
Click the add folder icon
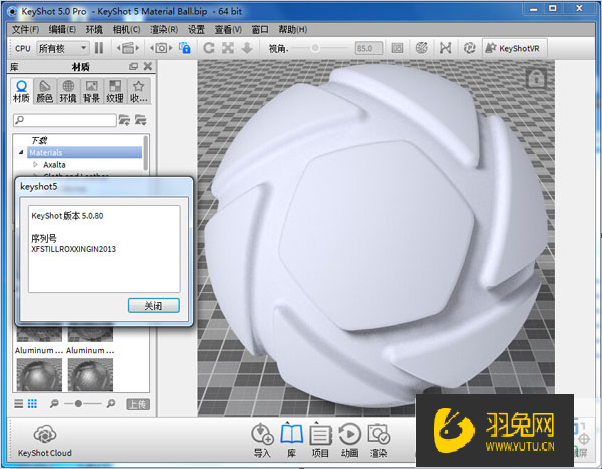pos(124,120)
